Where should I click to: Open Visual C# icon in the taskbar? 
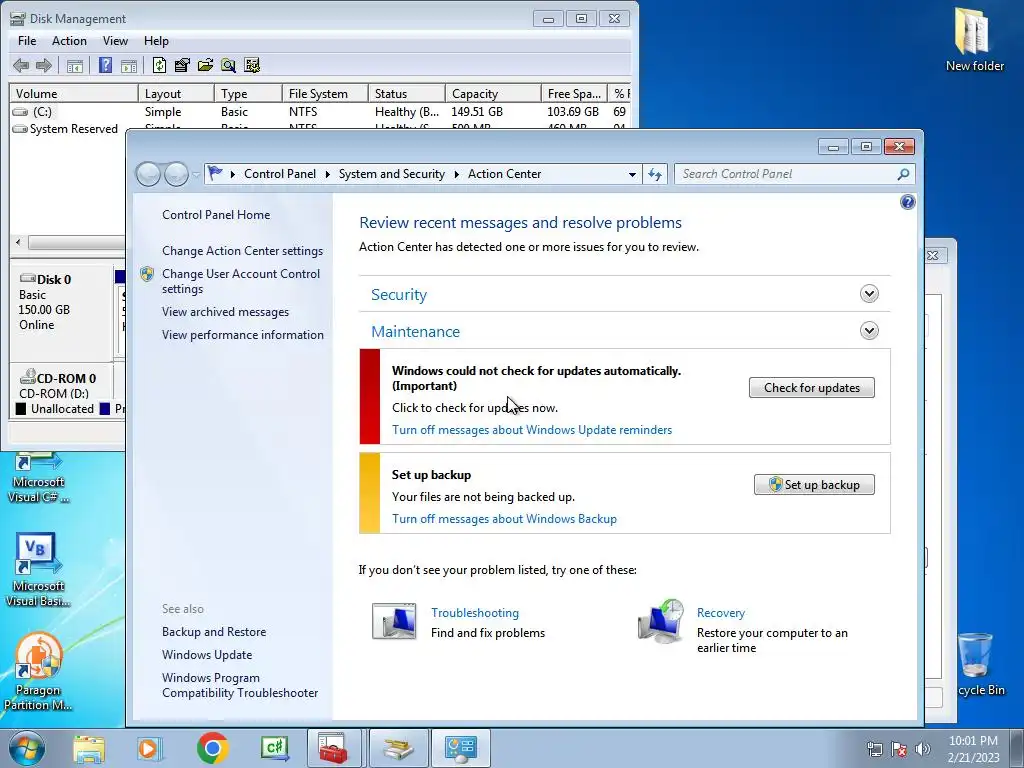(x=274, y=748)
